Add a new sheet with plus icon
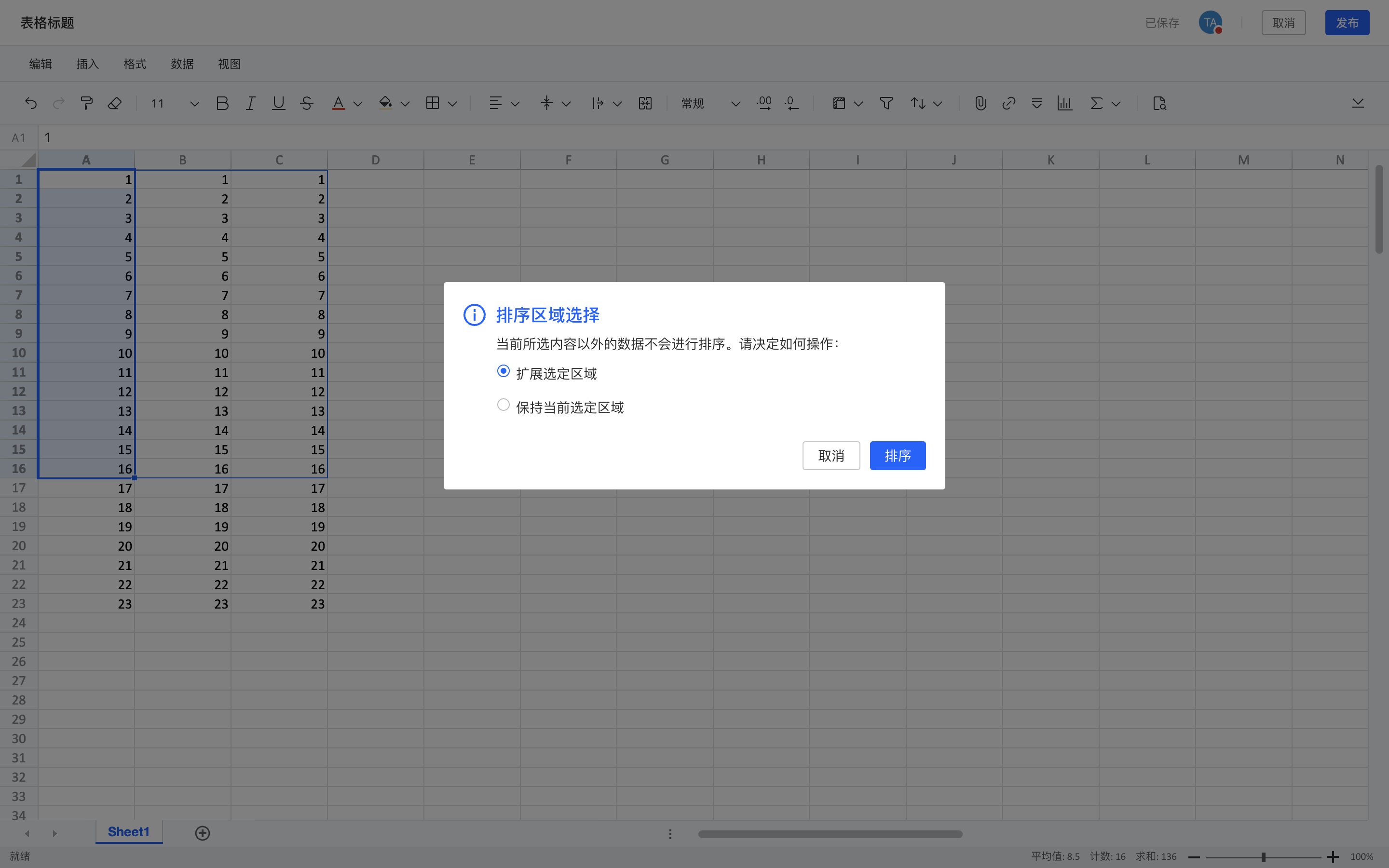This screenshot has height=868, width=1389. point(203,833)
